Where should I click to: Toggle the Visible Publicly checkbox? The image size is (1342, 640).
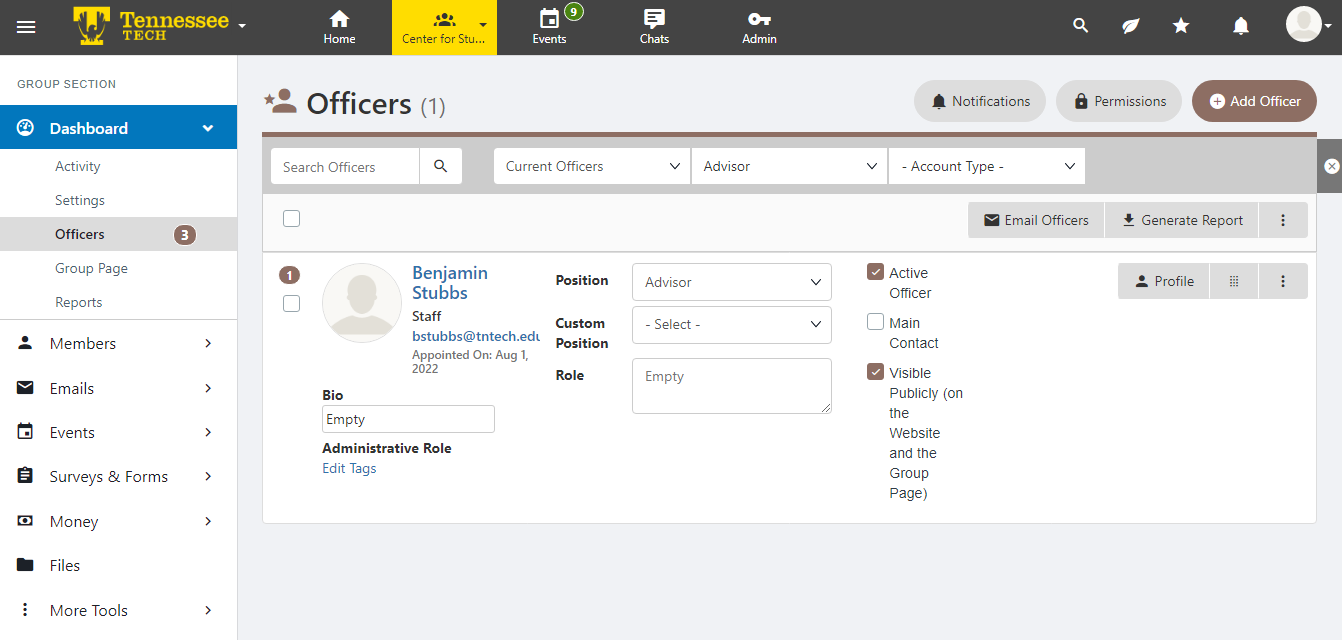click(876, 372)
